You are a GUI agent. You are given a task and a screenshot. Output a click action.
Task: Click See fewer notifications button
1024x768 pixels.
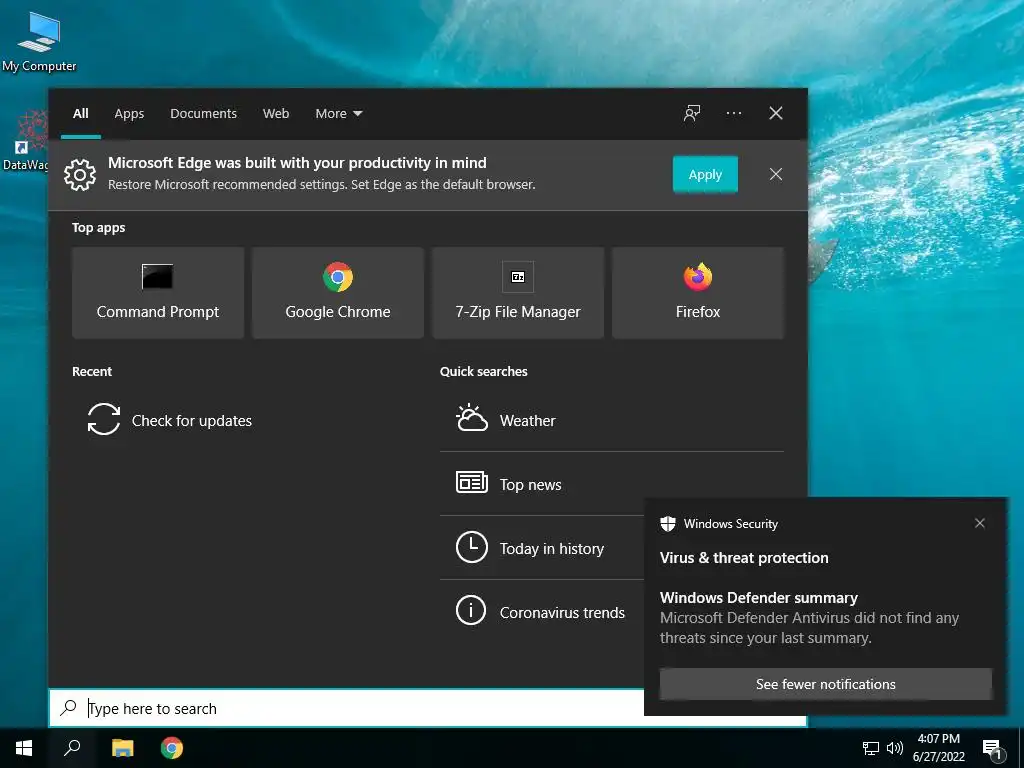tap(825, 684)
